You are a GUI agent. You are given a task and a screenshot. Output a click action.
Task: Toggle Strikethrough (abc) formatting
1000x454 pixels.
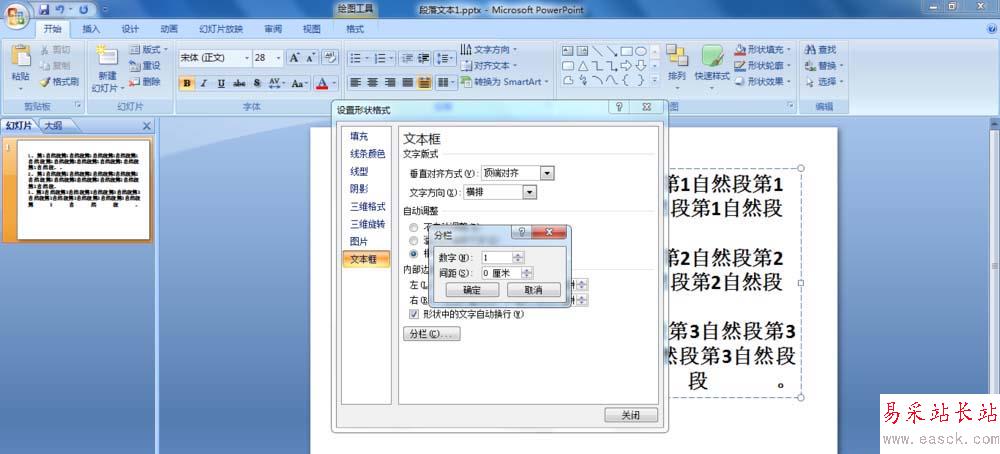click(x=239, y=84)
